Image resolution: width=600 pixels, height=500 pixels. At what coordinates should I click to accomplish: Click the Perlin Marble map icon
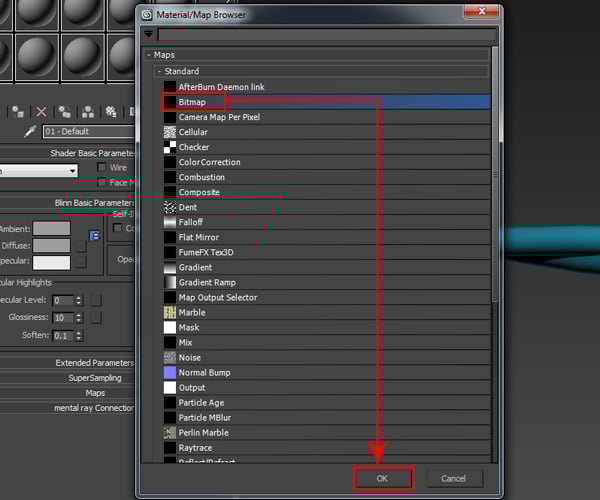coord(170,433)
